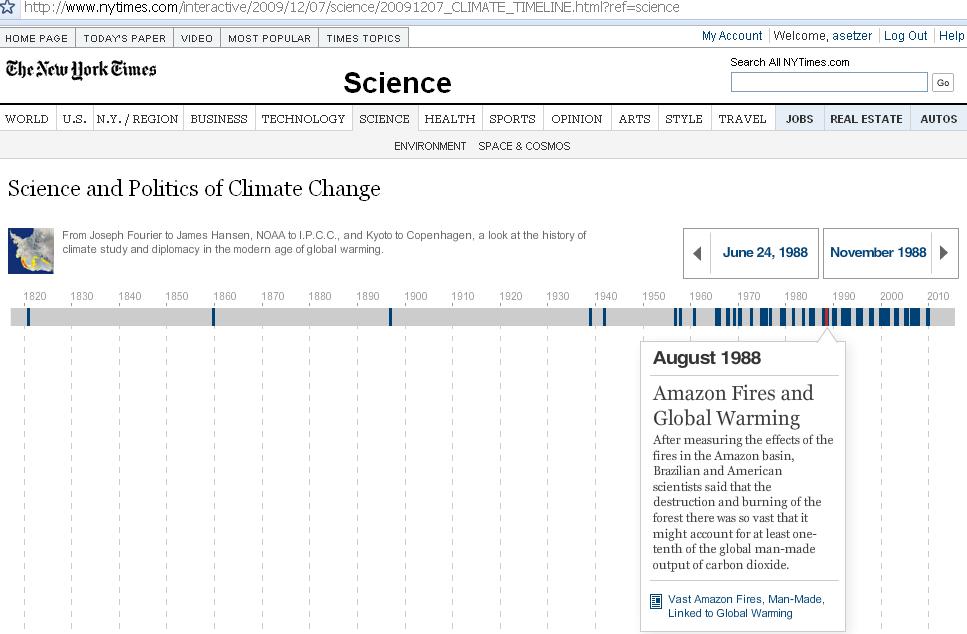This screenshot has height=634, width=967.
Task: Select OPINION section
Action: (577, 118)
